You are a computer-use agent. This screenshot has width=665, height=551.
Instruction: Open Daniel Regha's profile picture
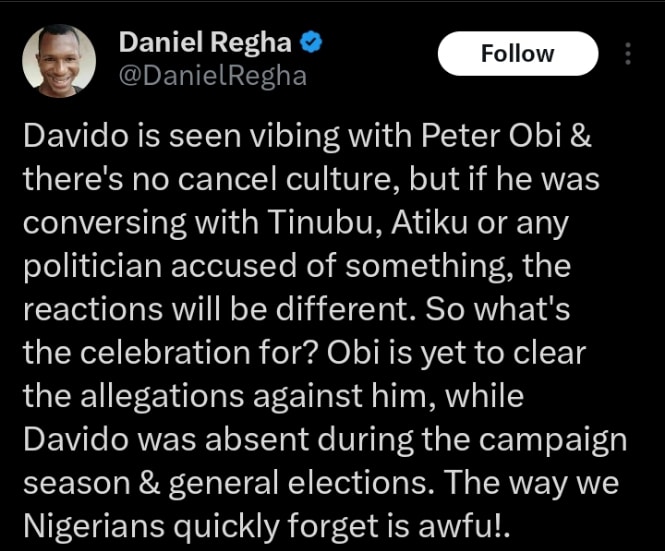(x=58, y=60)
